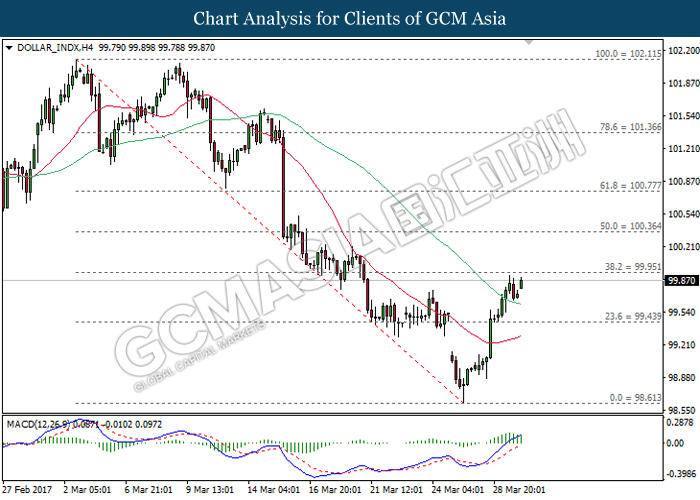The height and width of the screenshot is (500, 700).
Task: Click the 99.540 price axis value
Action: (682, 312)
